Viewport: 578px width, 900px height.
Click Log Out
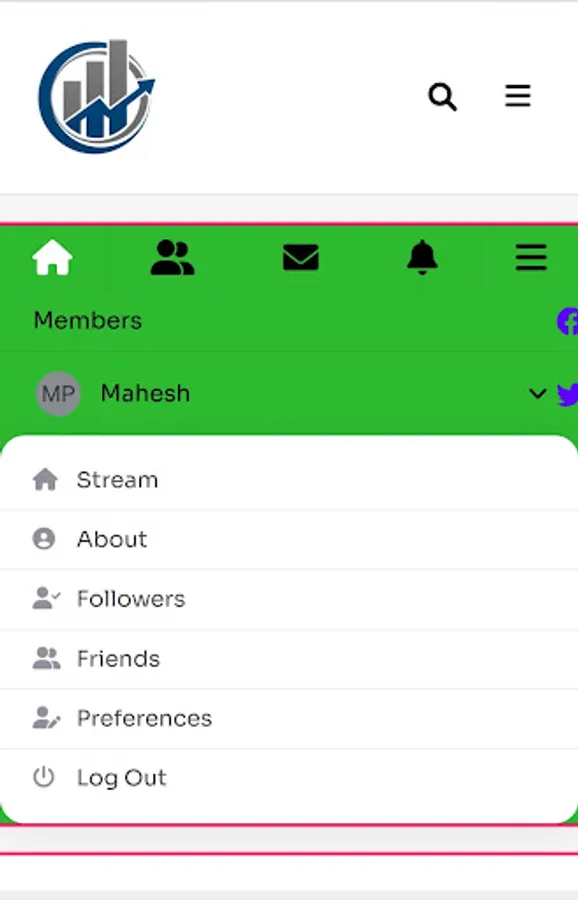(x=289, y=778)
